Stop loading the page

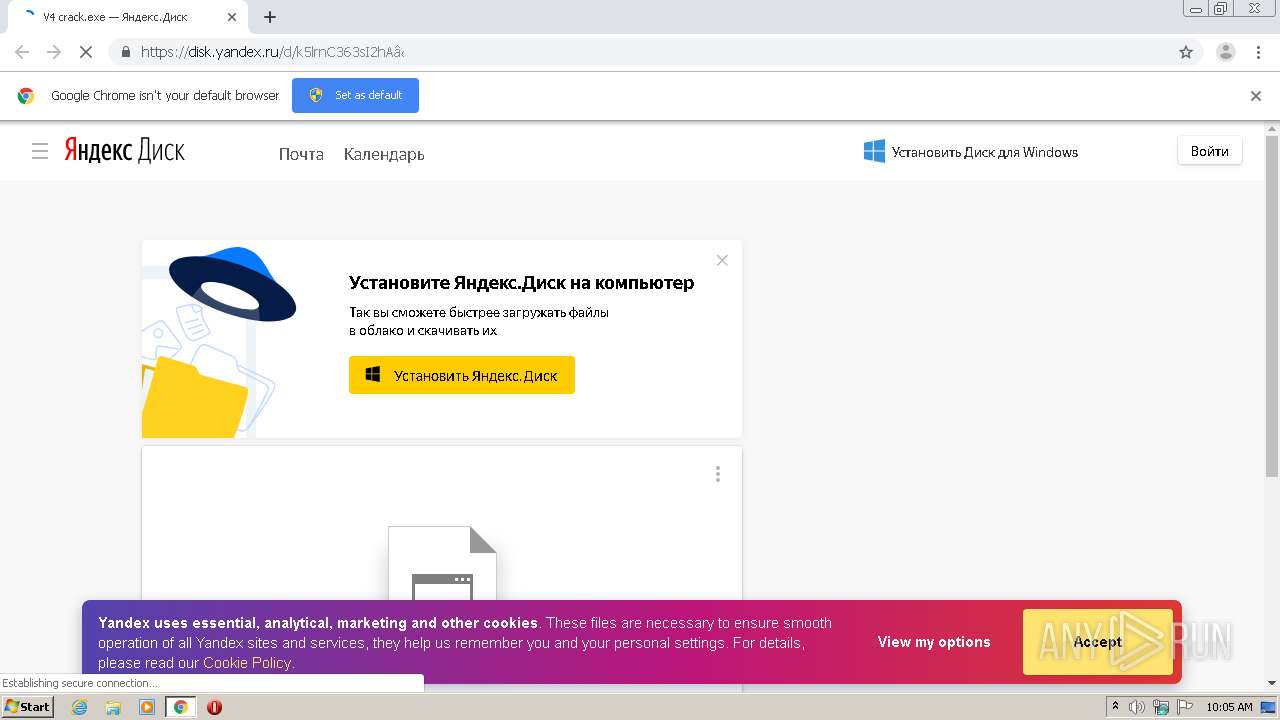tap(86, 52)
